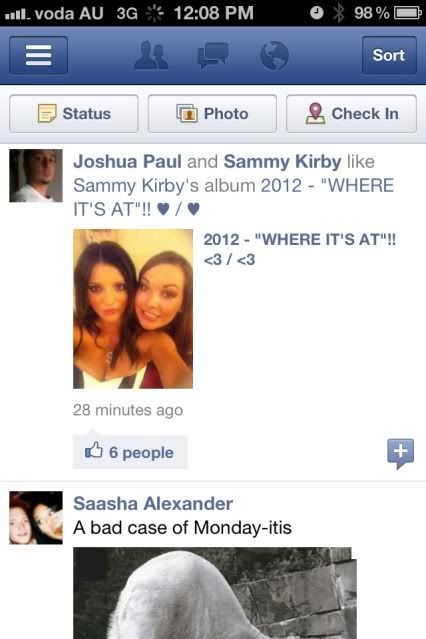Open friend requests icon

pyautogui.click(x=151, y=55)
